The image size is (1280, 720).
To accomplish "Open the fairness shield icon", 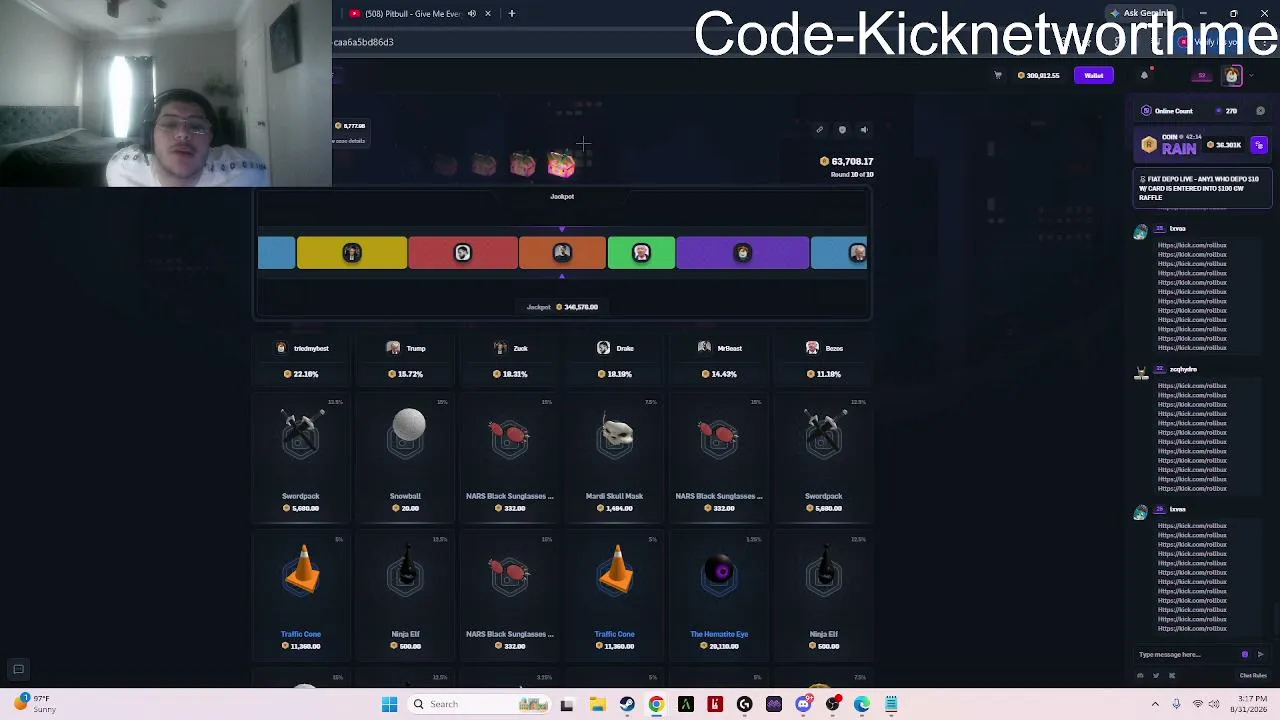I will pyautogui.click(x=842, y=129).
